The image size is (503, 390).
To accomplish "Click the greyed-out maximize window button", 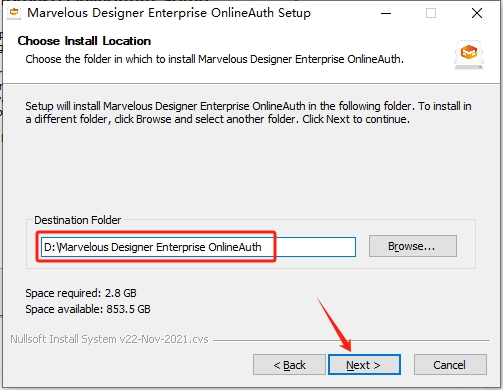I will click(431, 13).
